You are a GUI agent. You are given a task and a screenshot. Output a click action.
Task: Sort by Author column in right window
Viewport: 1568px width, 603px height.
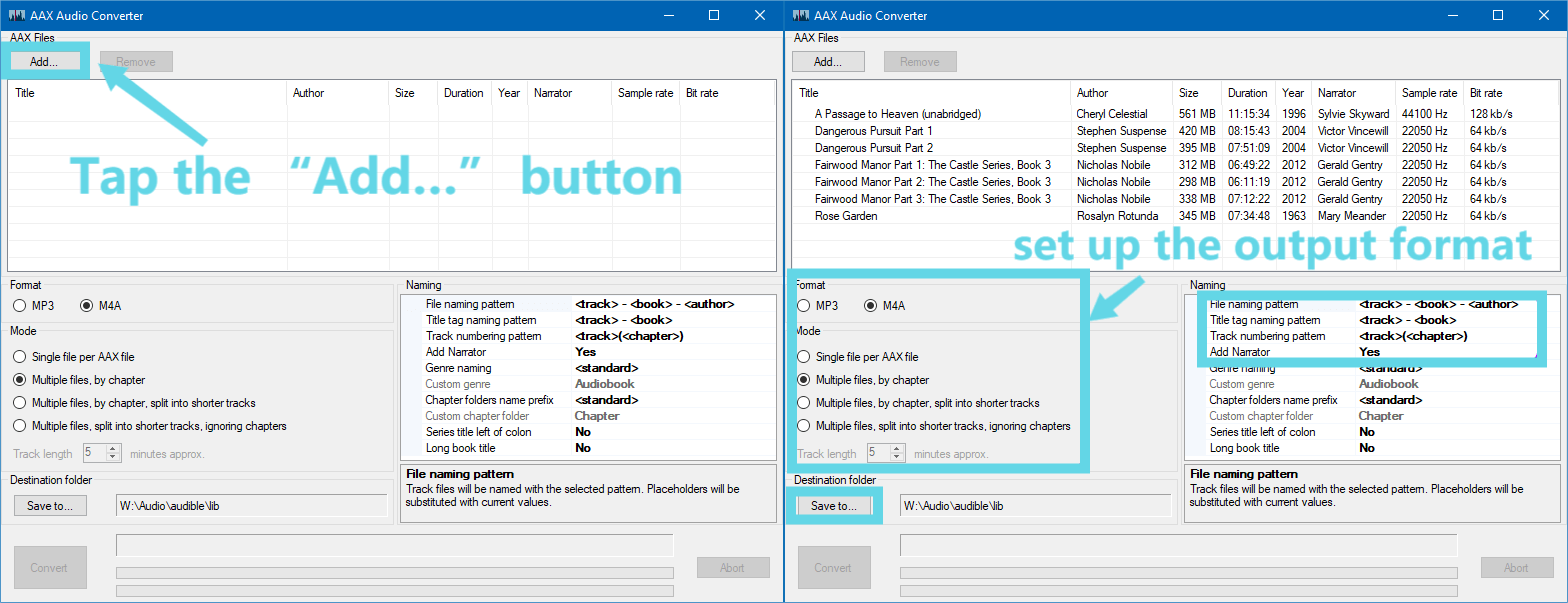coord(1122,93)
